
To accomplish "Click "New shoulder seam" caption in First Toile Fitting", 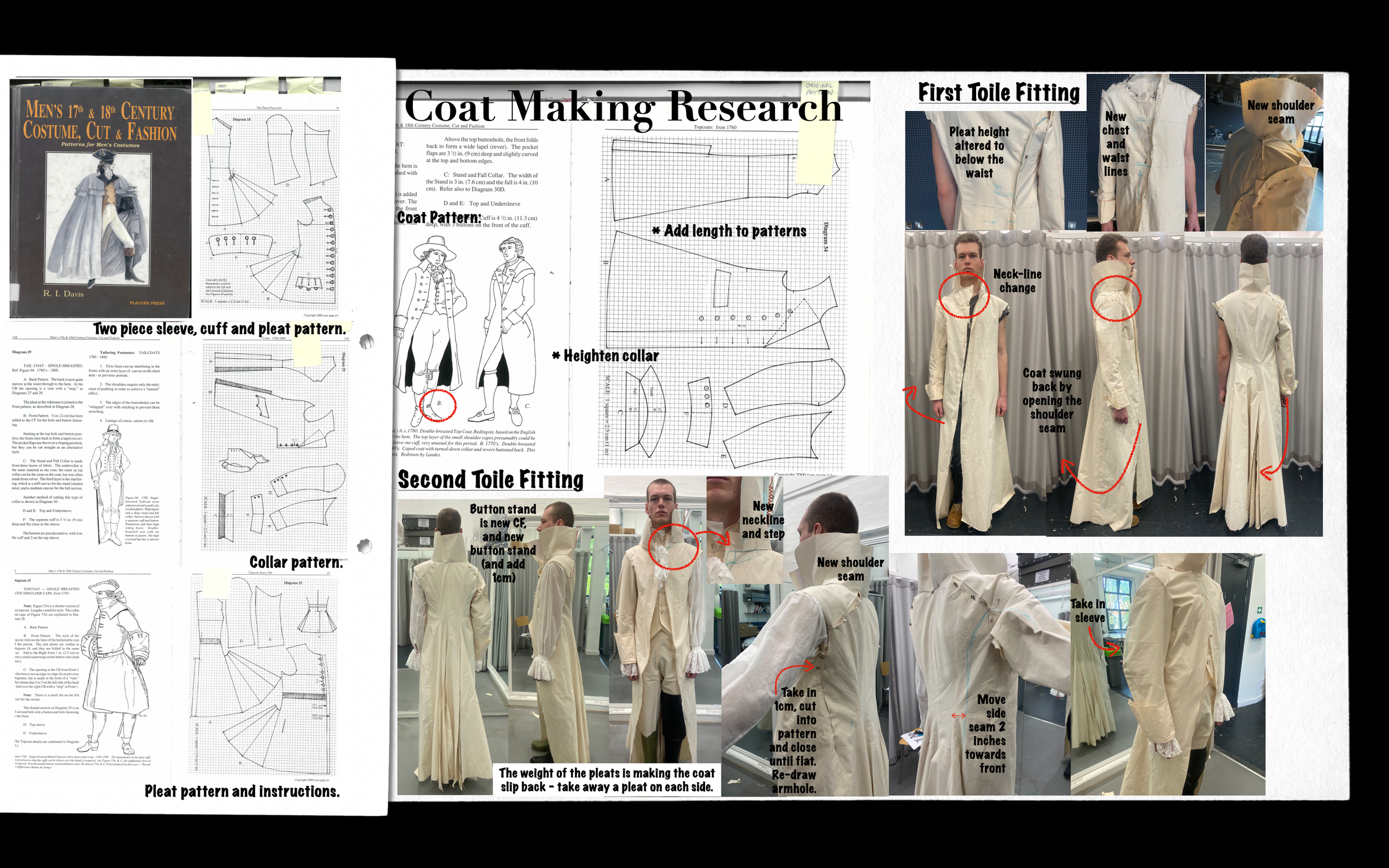I will (1281, 112).
